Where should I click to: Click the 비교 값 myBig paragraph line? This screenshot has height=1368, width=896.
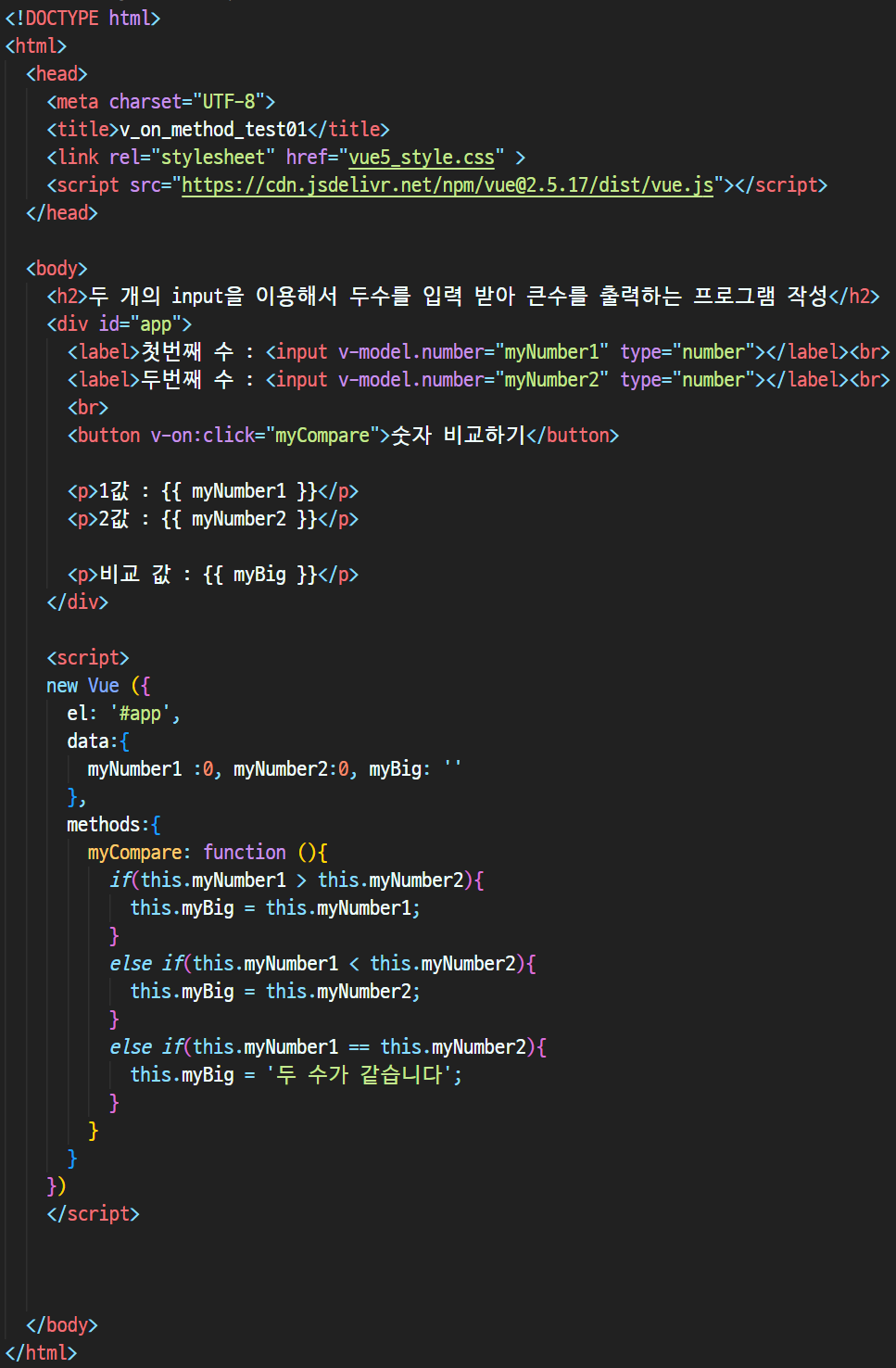coord(213,575)
